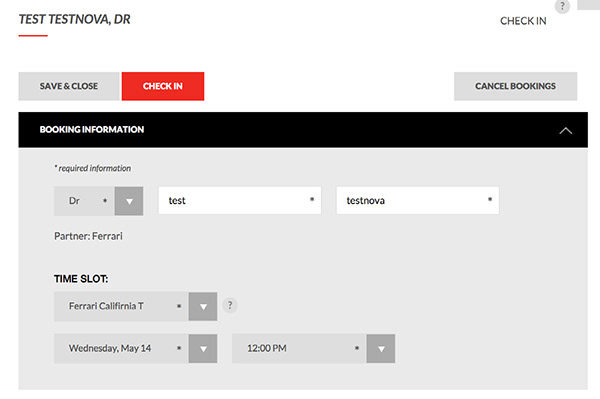Image resolution: width=600 pixels, height=399 pixels.
Task: Save and close the booking
Action: 69,86
